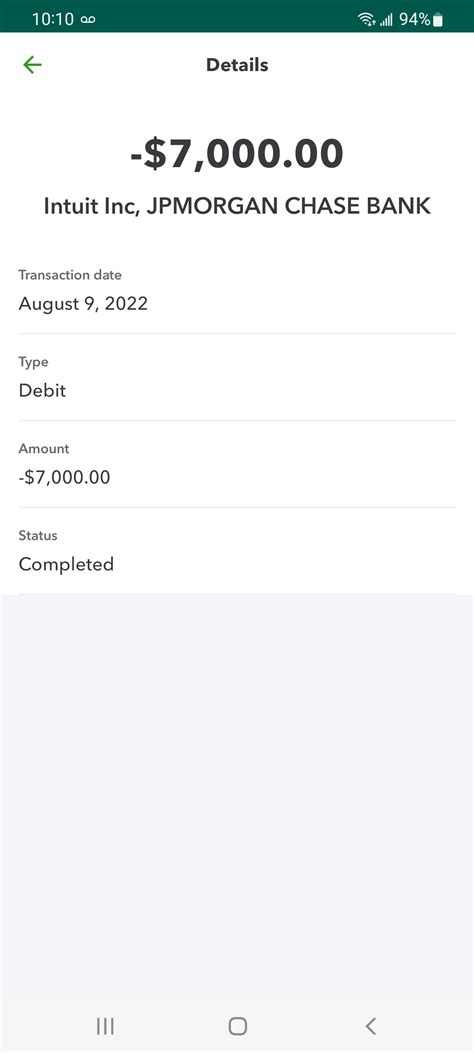Tap the Wi-Fi status icon
The height and width of the screenshot is (1053, 474).
tap(367, 19)
